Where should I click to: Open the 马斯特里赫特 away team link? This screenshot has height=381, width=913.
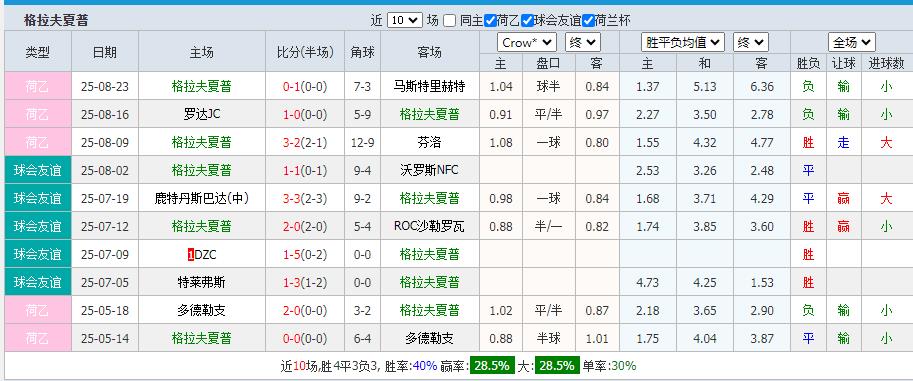click(430, 87)
